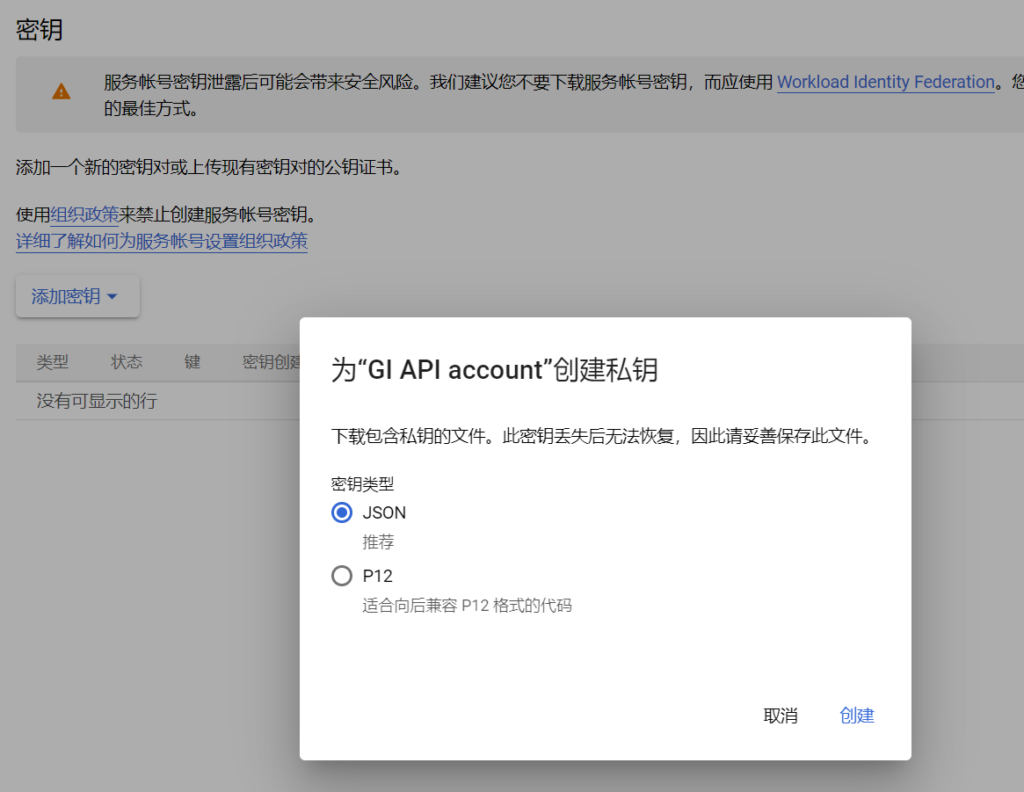
Task: Open the 添加密钥 dropdown button
Action: [x=77, y=296]
